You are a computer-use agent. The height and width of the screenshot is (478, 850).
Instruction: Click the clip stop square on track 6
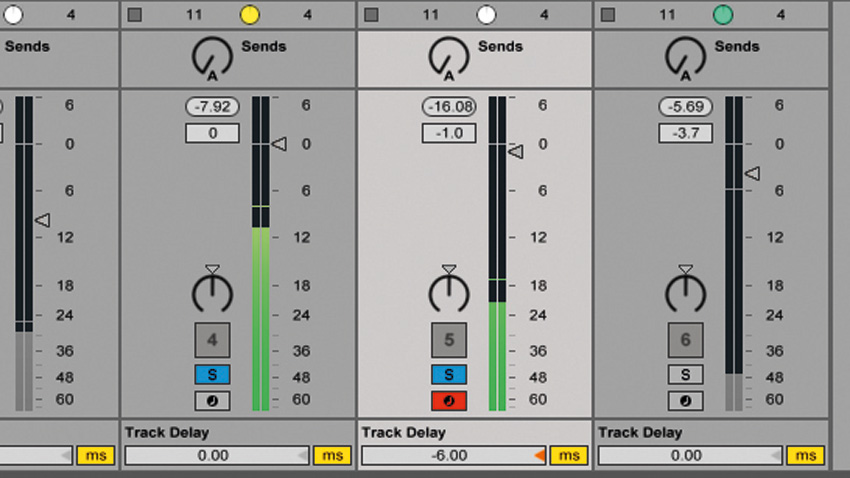608,15
